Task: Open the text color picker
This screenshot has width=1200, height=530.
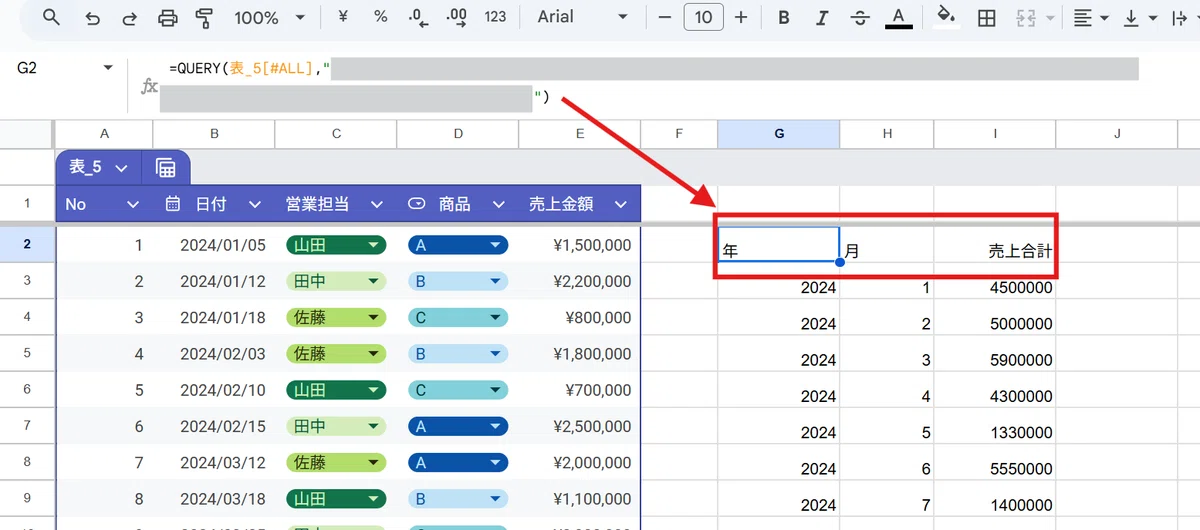Action: [899, 17]
